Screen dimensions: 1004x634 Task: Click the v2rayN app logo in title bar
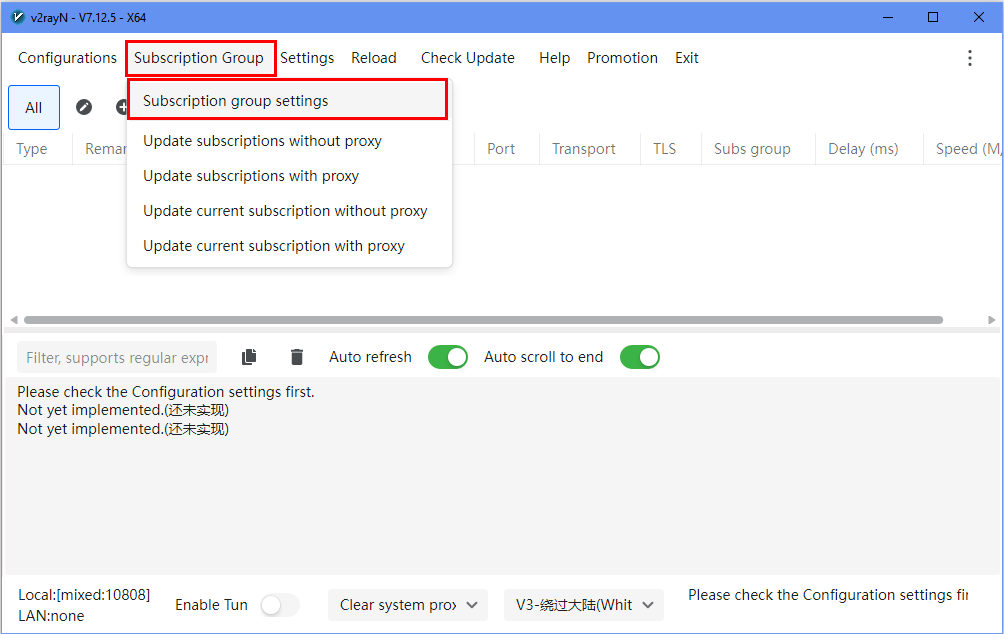click(17, 17)
